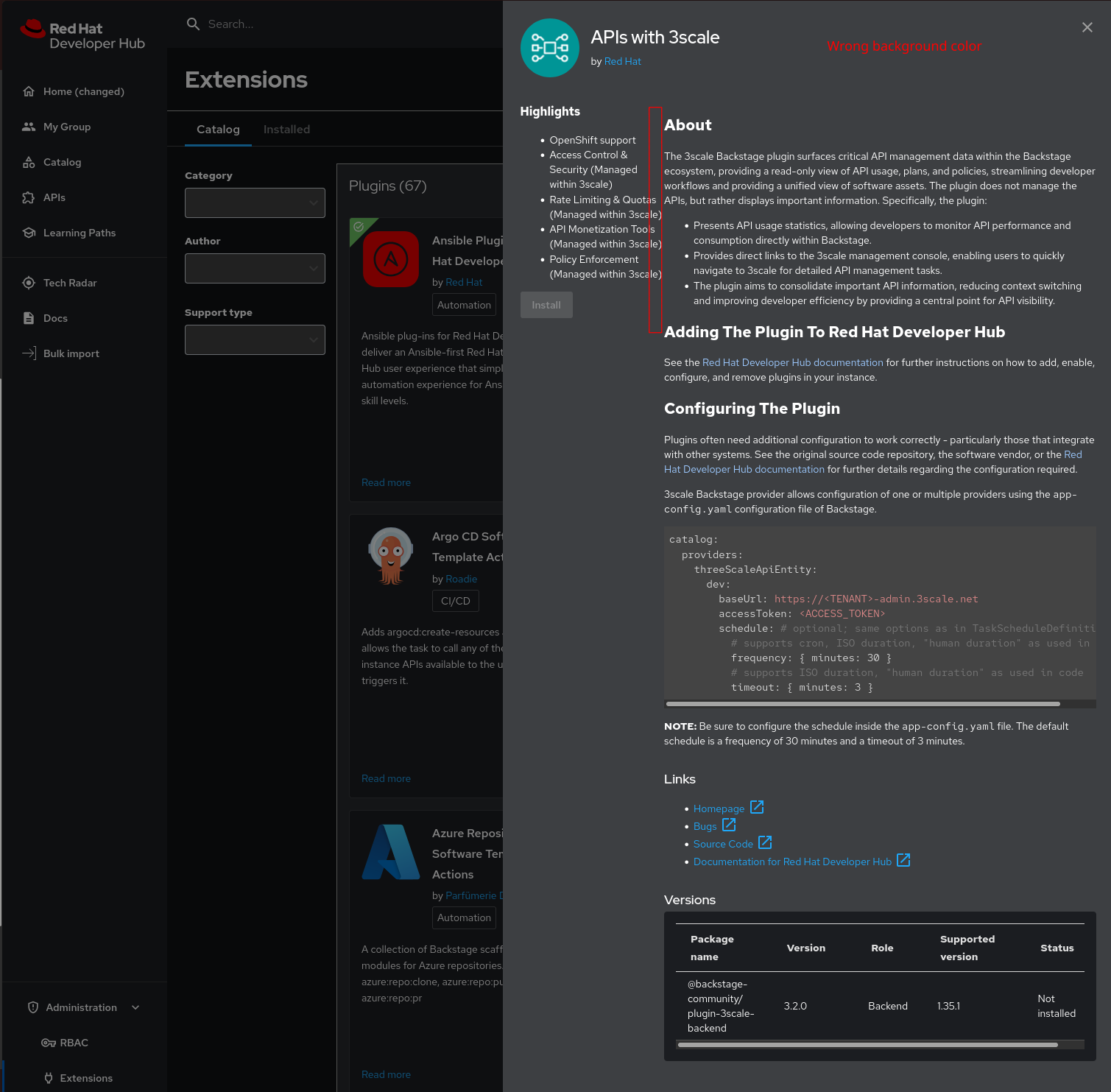
Task: Click the CI/CD tag on Argo card
Action: (x=456, y=601)
